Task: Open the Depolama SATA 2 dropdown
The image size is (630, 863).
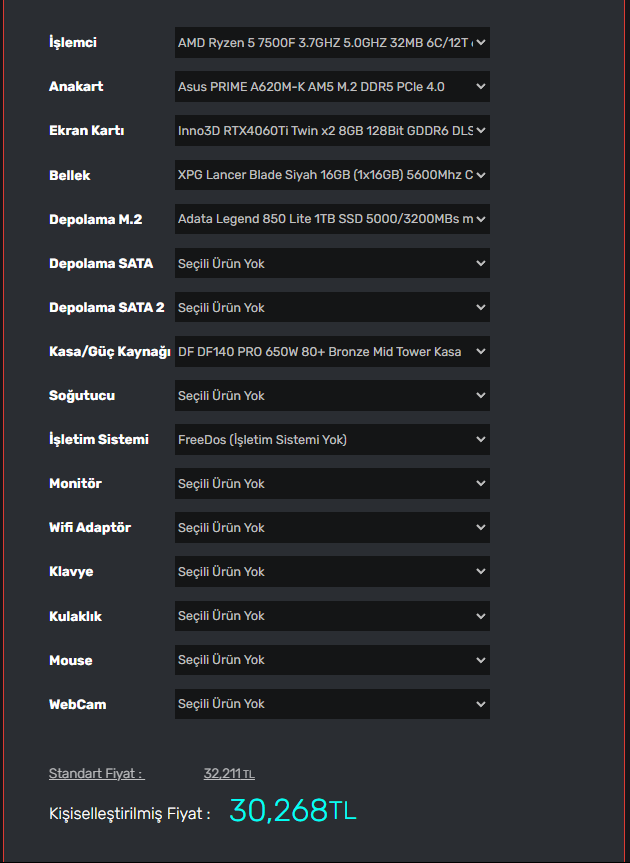Action: tap(332, 307)
